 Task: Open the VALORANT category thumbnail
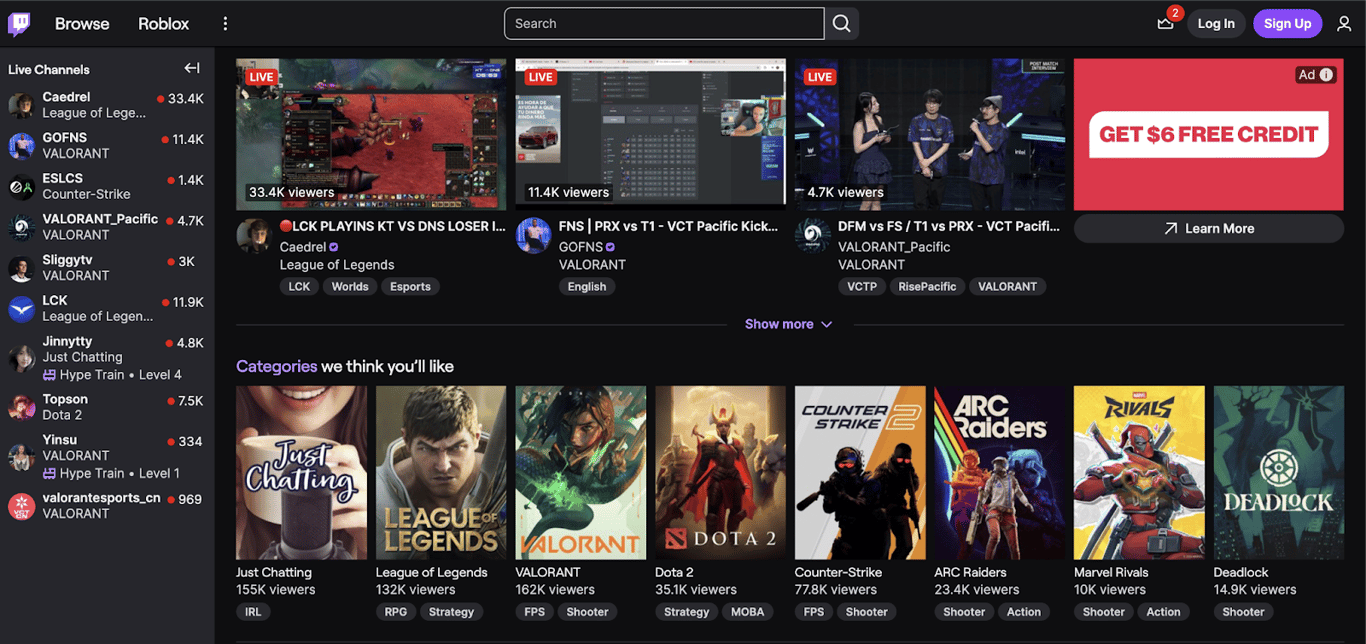pyautogui.click(x=580, y=472)
